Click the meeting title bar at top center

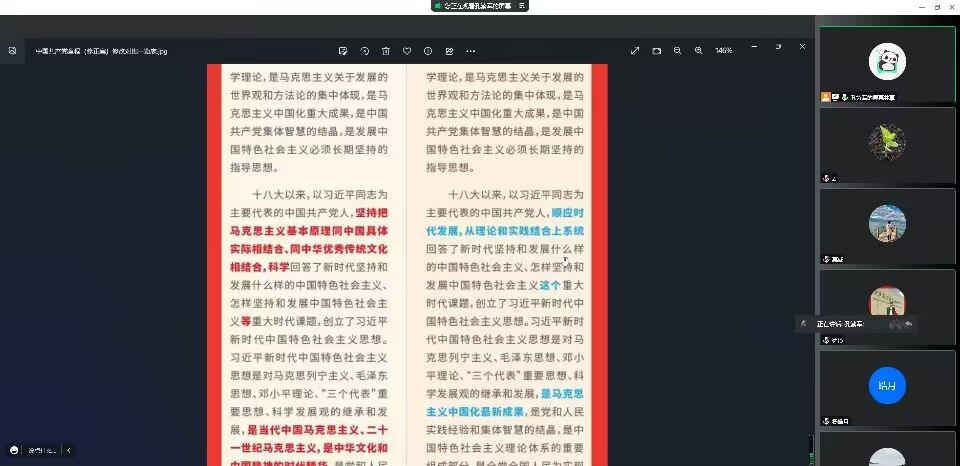(x=480, y=6)
